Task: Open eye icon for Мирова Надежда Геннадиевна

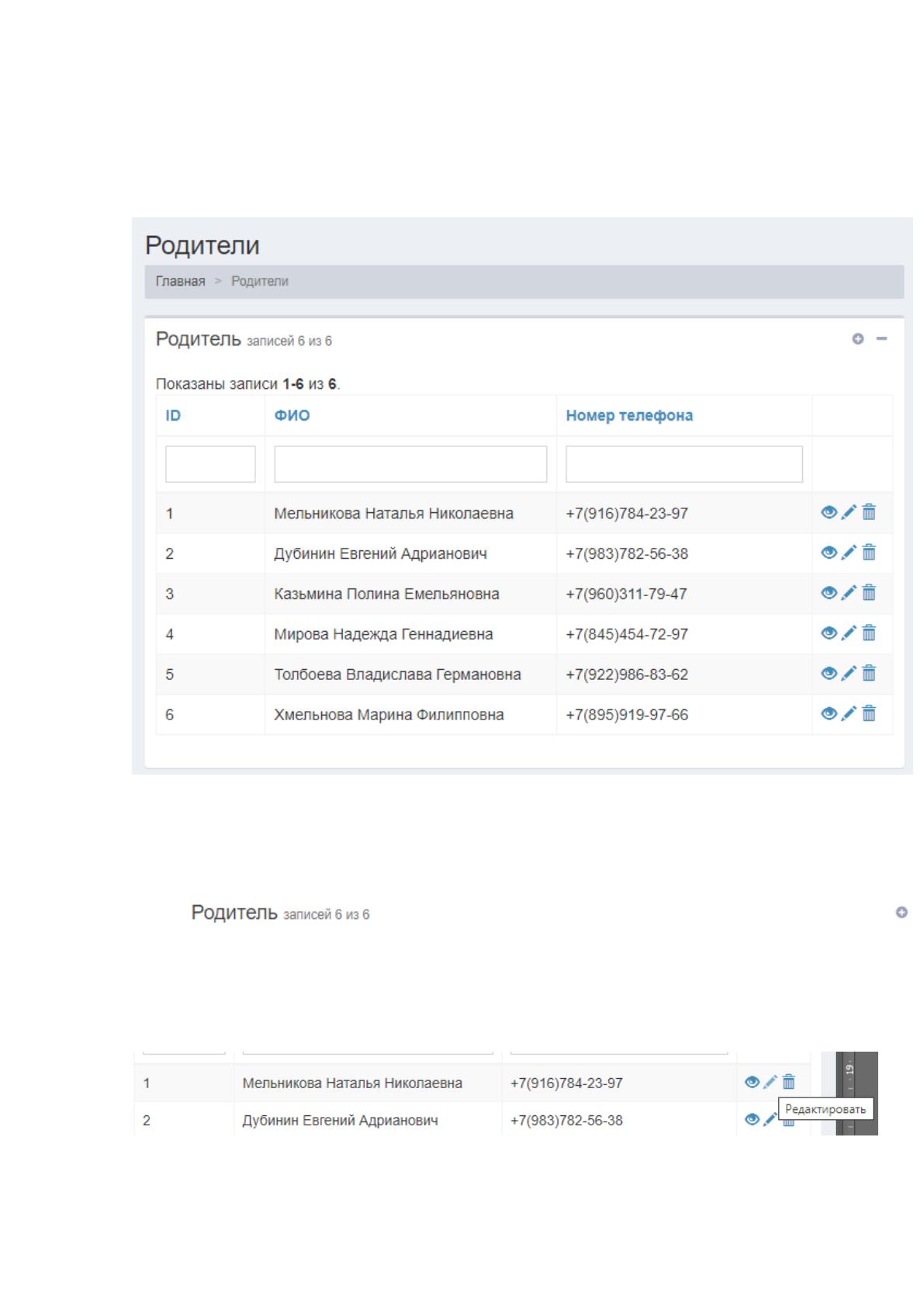Action: [829, 633]
